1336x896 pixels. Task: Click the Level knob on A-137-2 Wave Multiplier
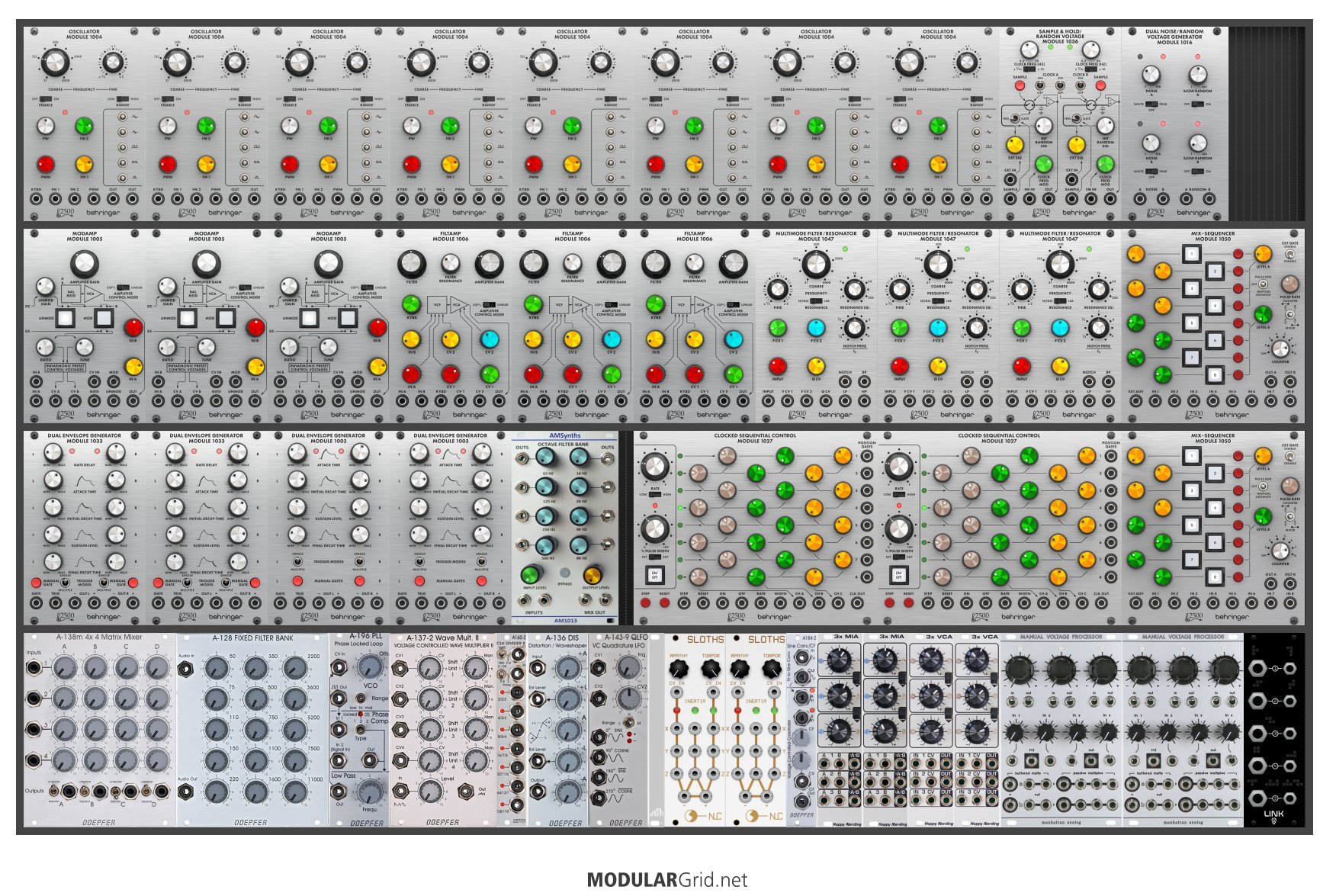click(x=430, y=791)
